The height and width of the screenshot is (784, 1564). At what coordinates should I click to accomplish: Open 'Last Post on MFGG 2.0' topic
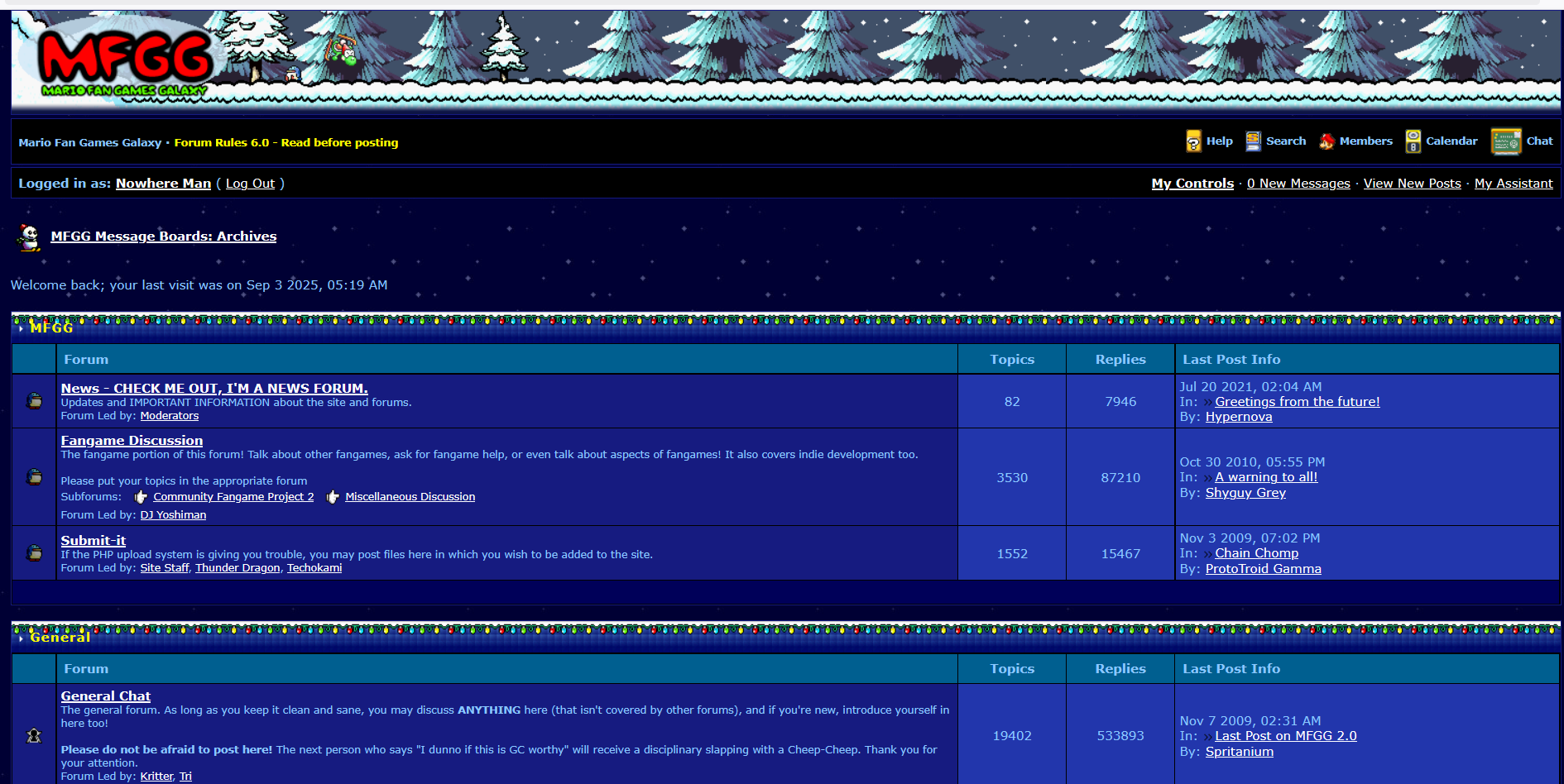1286,736
